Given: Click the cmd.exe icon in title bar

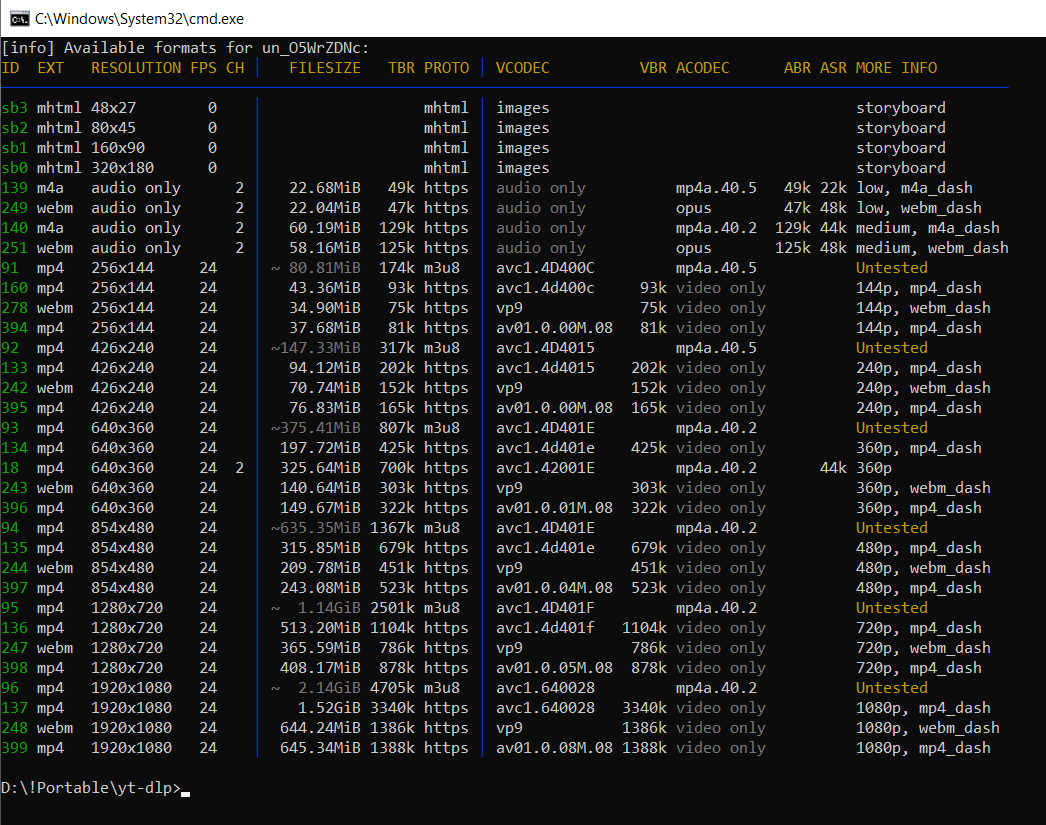Looking at the screenshot, I should [19, 19].
